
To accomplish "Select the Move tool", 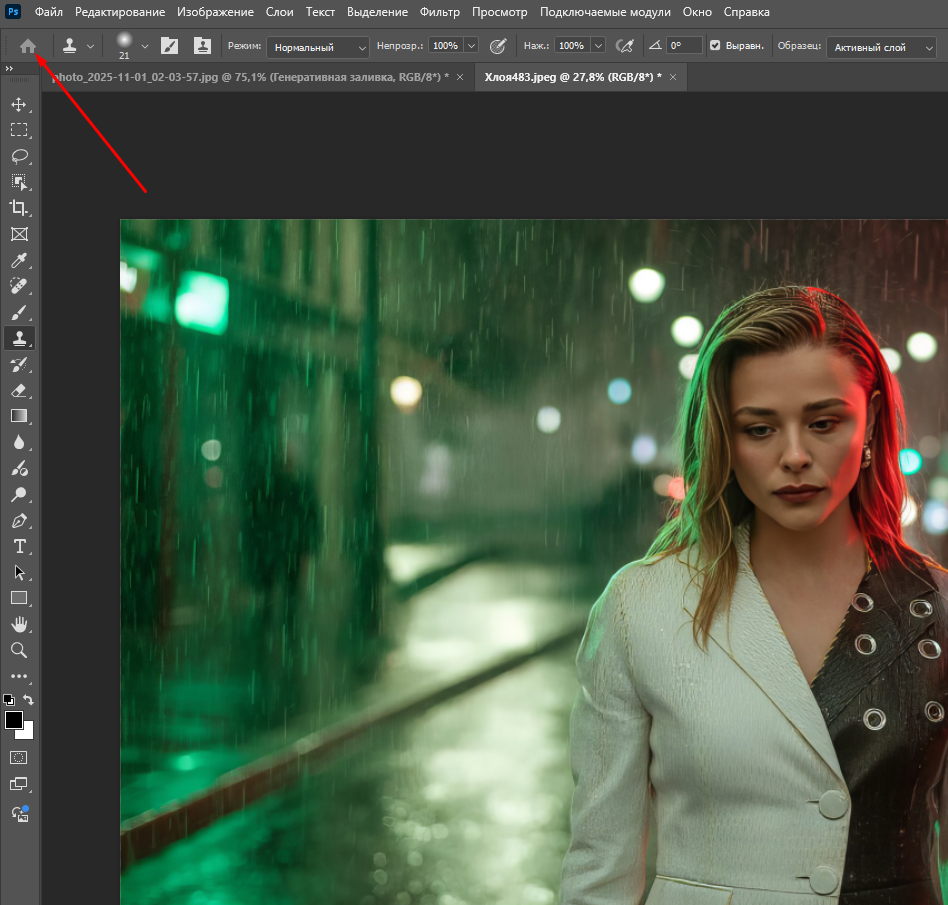I will (x=19, y=104).
